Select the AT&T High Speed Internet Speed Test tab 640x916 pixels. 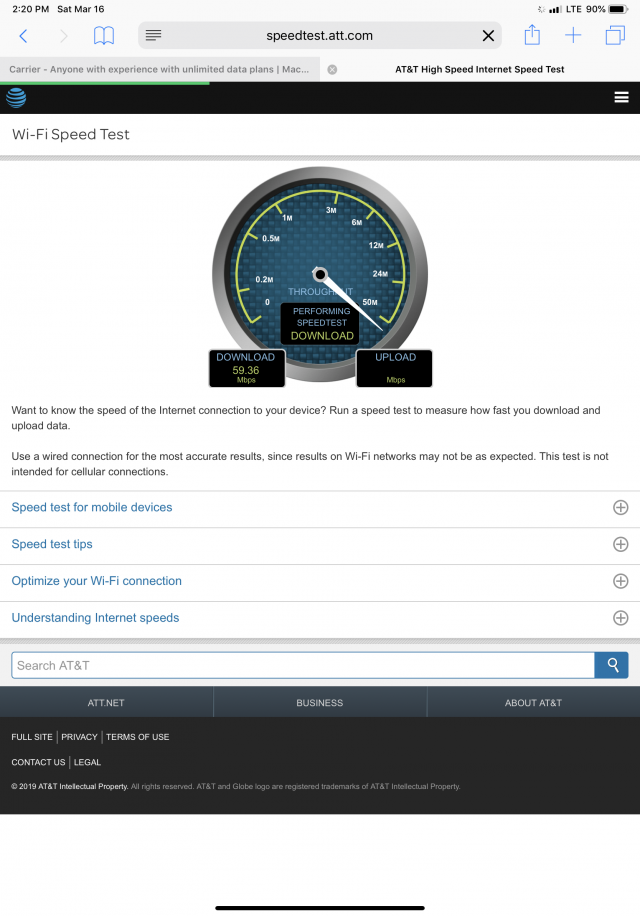point(479,69)
